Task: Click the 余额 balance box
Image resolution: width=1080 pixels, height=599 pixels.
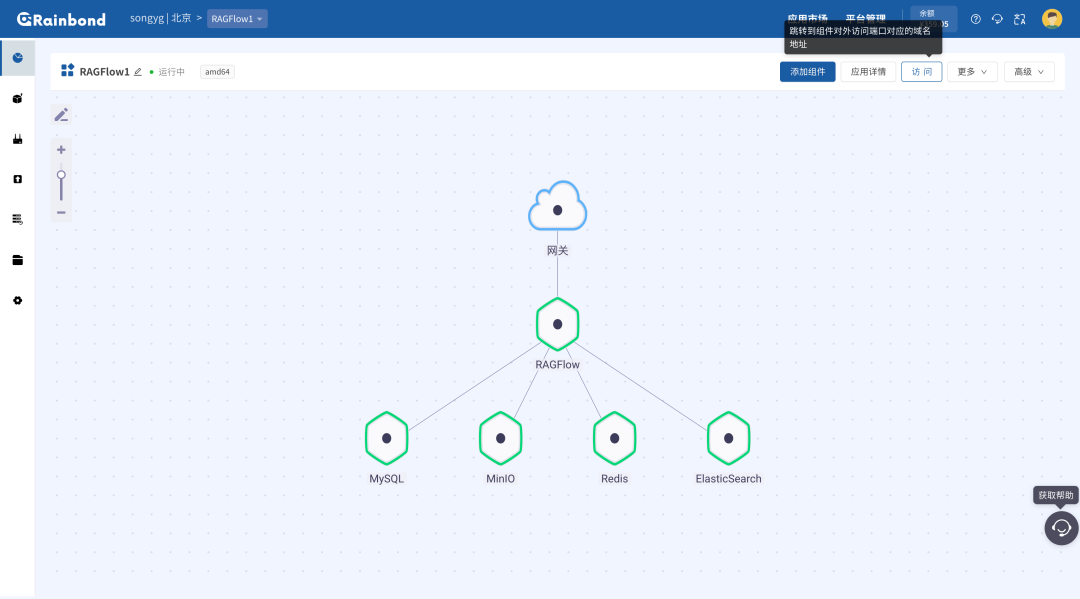Action: click(x=933, y=19)
